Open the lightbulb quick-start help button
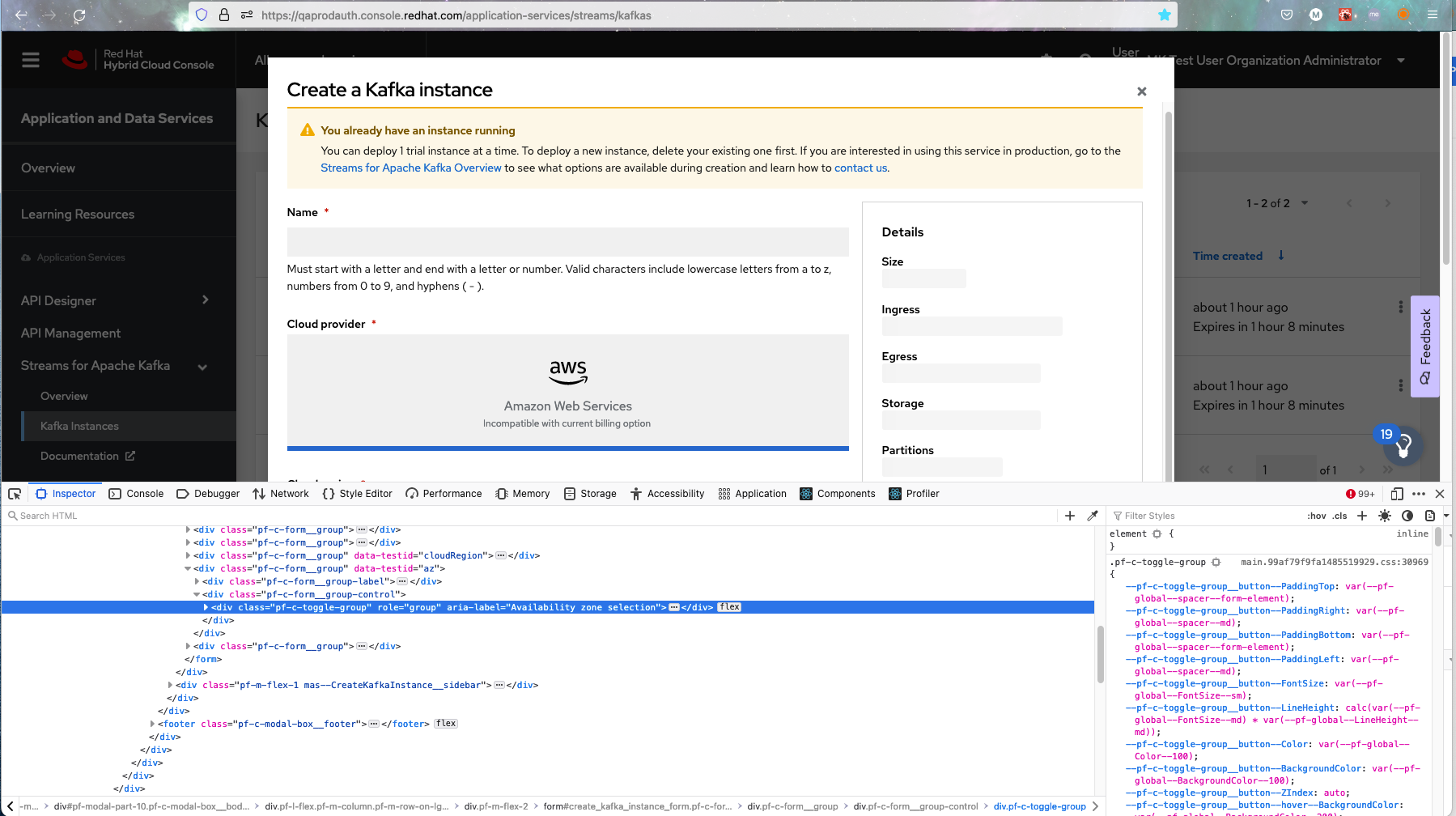The image size is (1456, 816). (x=1403, y=444)
